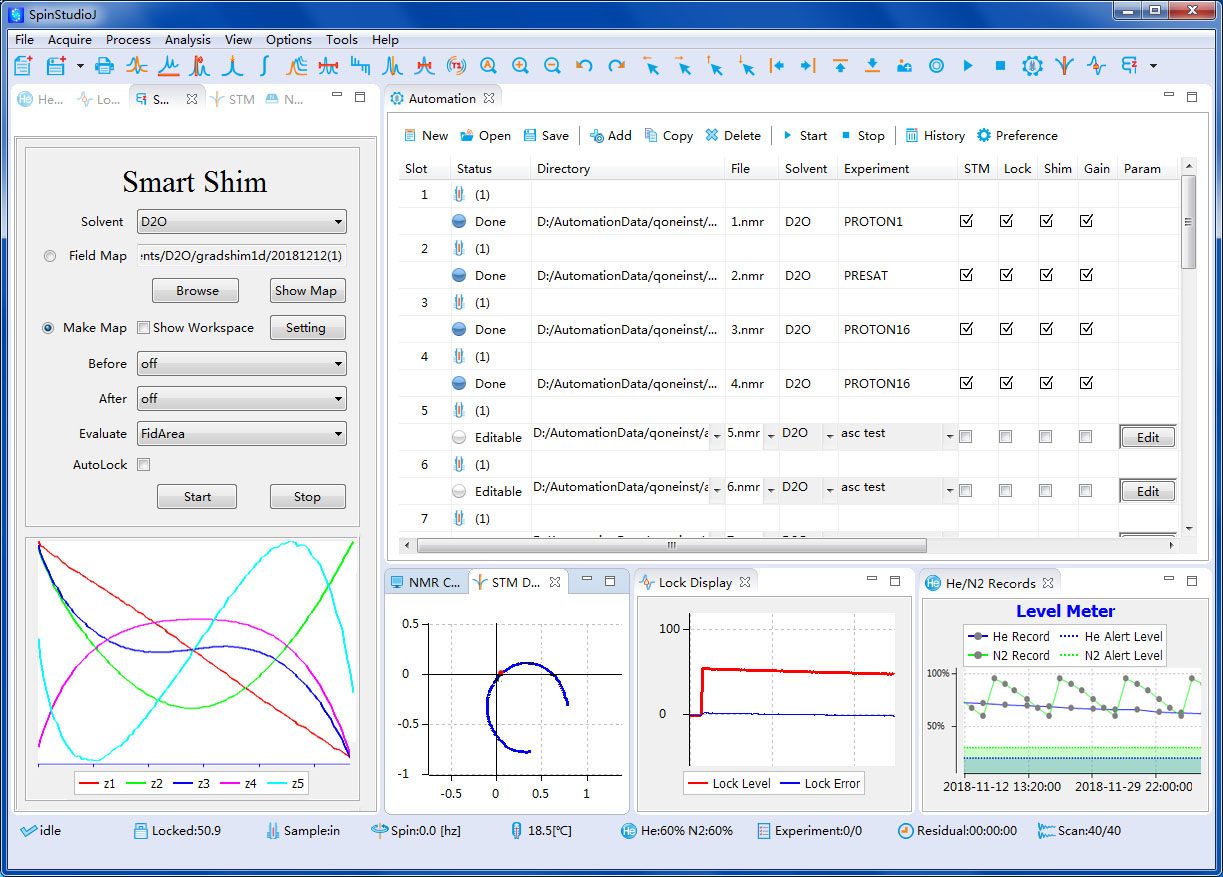Click the blue stop square in toolbar
This screenshot has height=877, width=1223.
(1000, 66)
